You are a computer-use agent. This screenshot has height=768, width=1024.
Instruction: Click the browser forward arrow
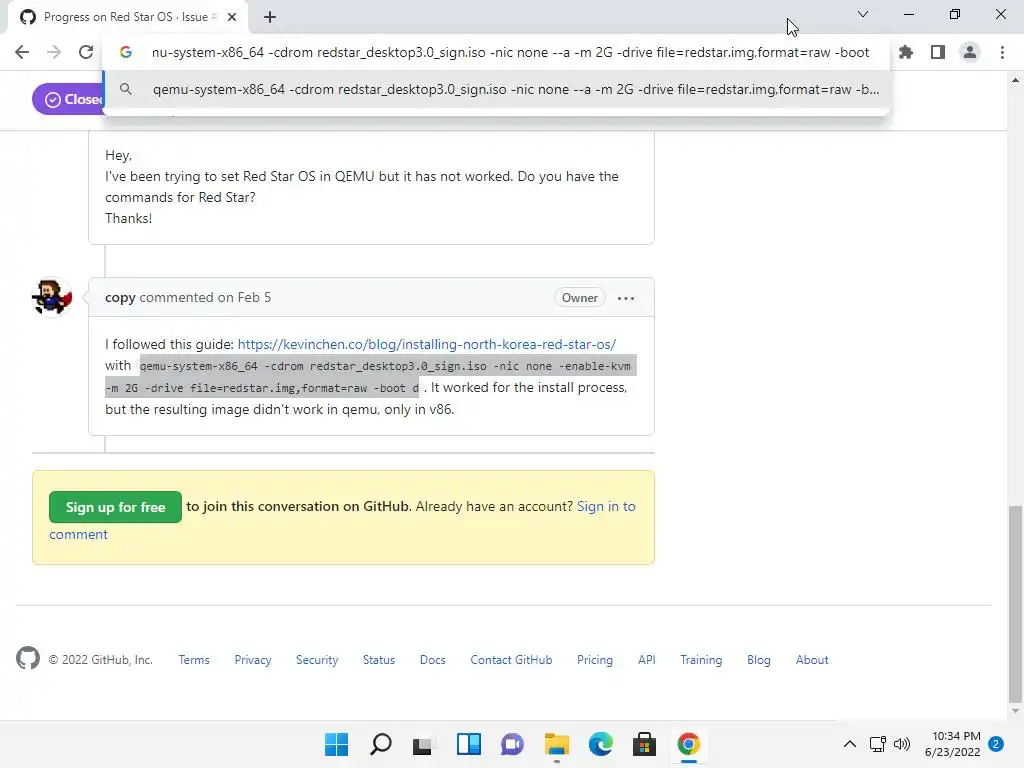(x=54, y=52)
